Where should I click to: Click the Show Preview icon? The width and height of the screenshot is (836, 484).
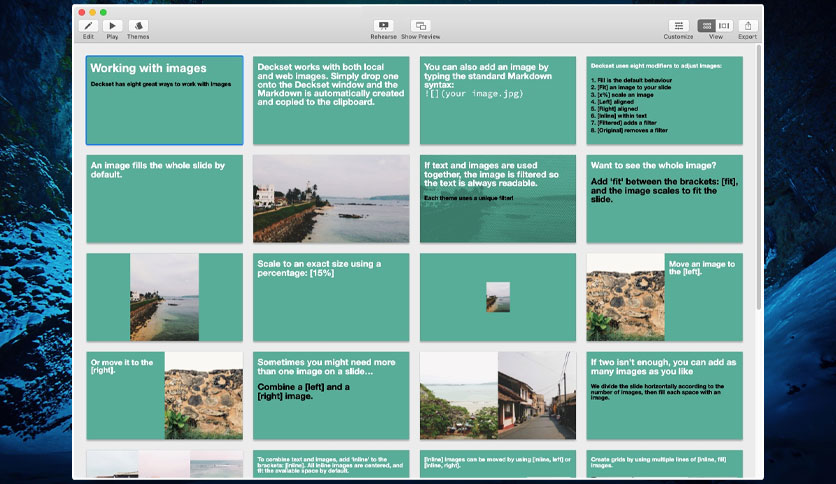(x=421, y=26)
